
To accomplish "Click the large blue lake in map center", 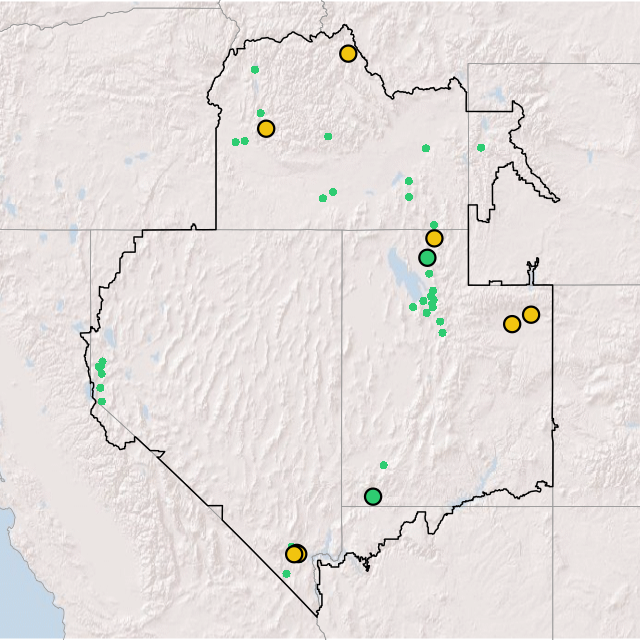I will (398, 268).
